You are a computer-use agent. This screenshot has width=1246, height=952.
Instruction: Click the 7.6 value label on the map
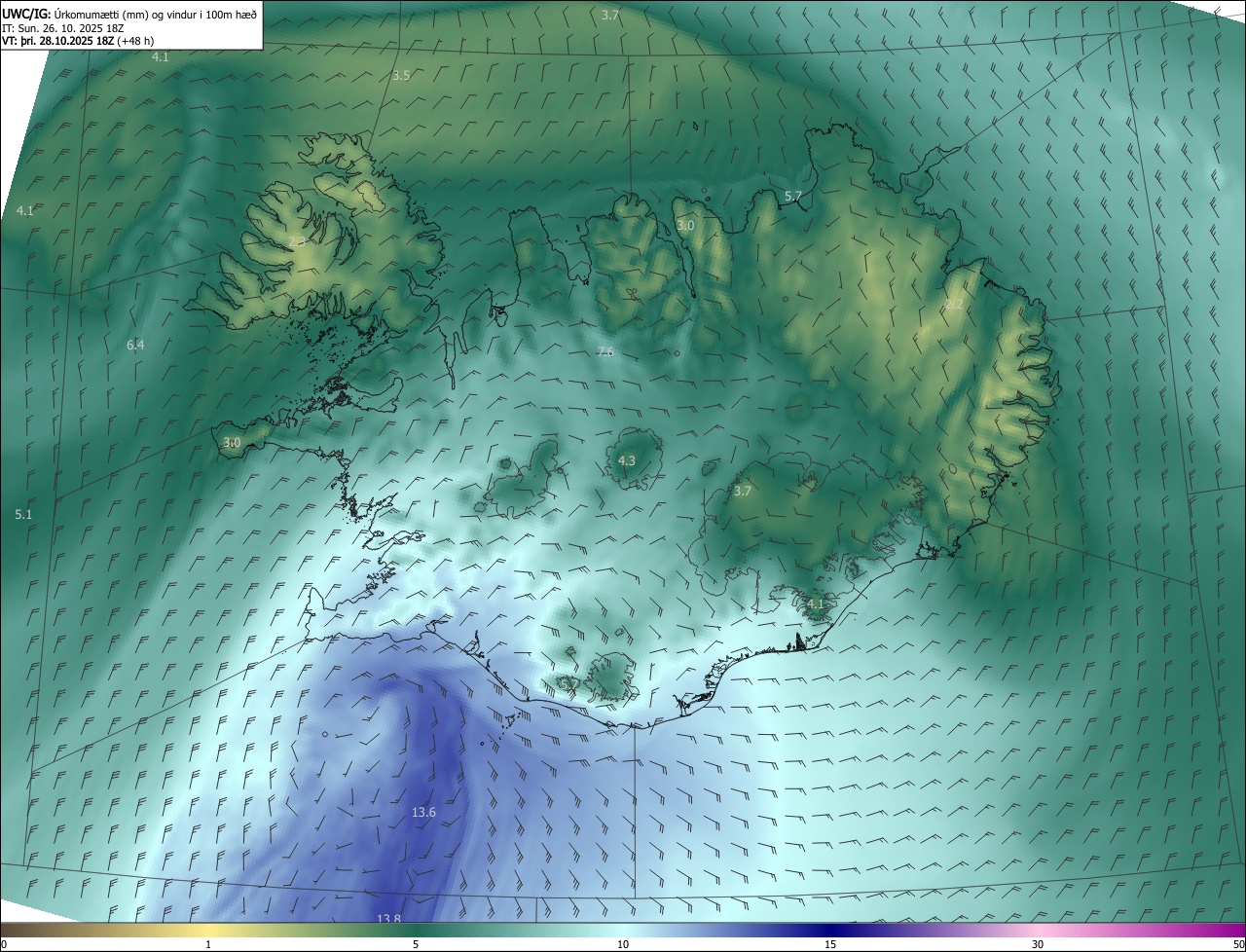pos(605,351)
